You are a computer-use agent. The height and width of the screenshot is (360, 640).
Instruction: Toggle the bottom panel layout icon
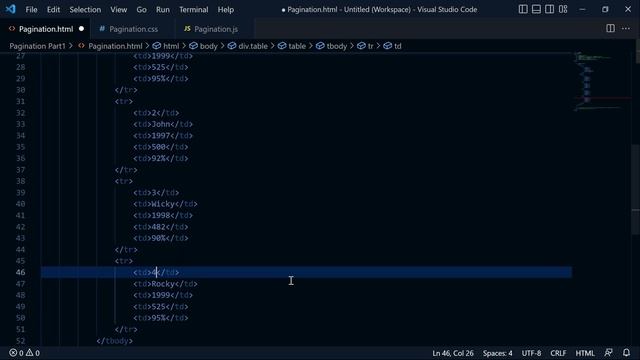coord(536,9)
